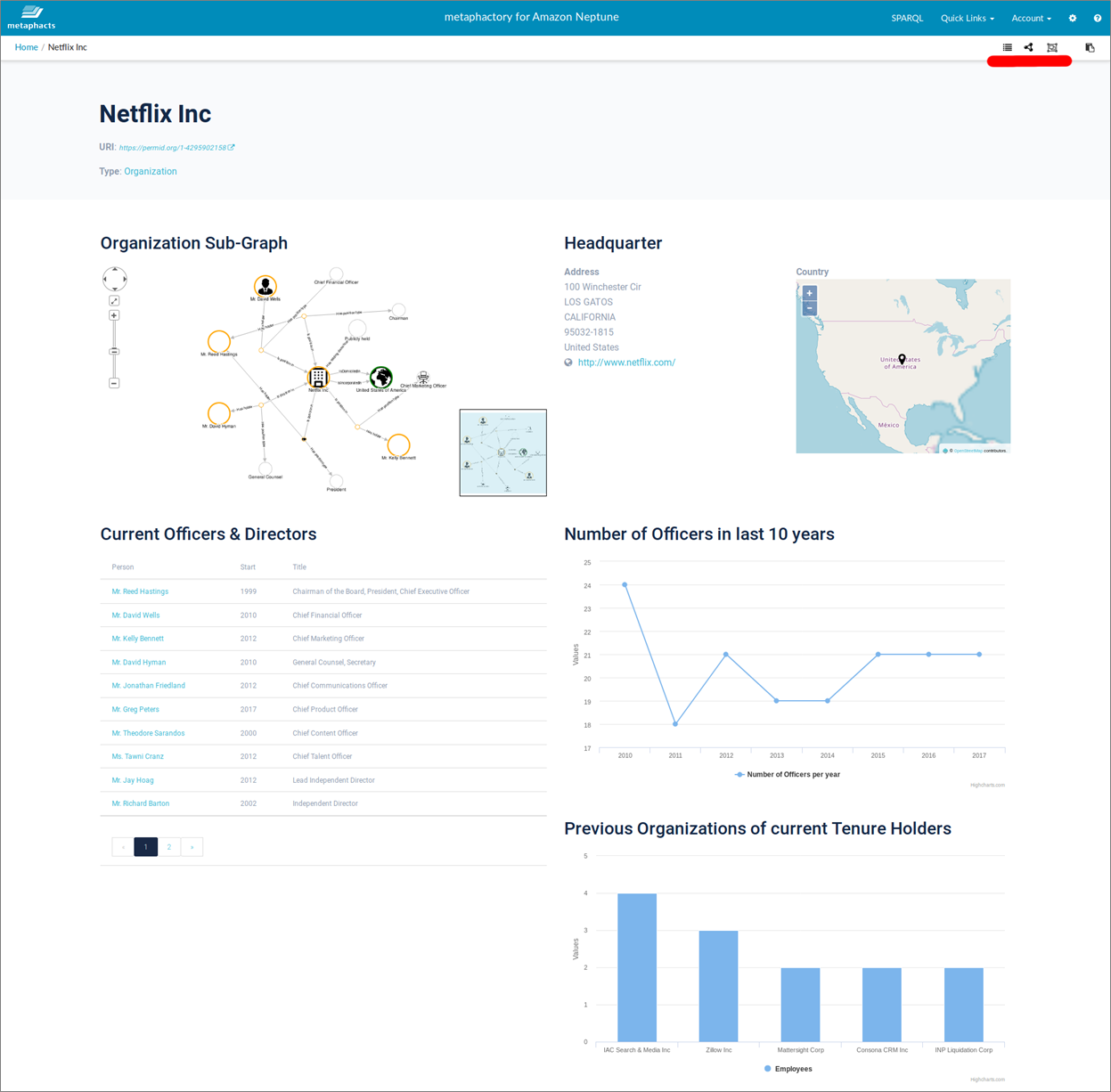Zoom in on organization sub-graph
The width and height of the screenshot is (1111, 1092).
coord(114,315)
